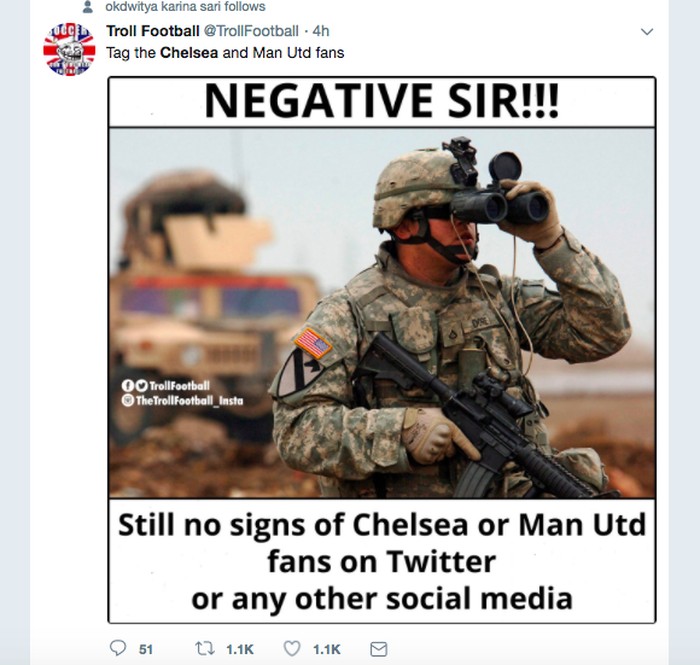Click the reply speech bubble icon
Viewport: 700px width, 665px height.
118,648
